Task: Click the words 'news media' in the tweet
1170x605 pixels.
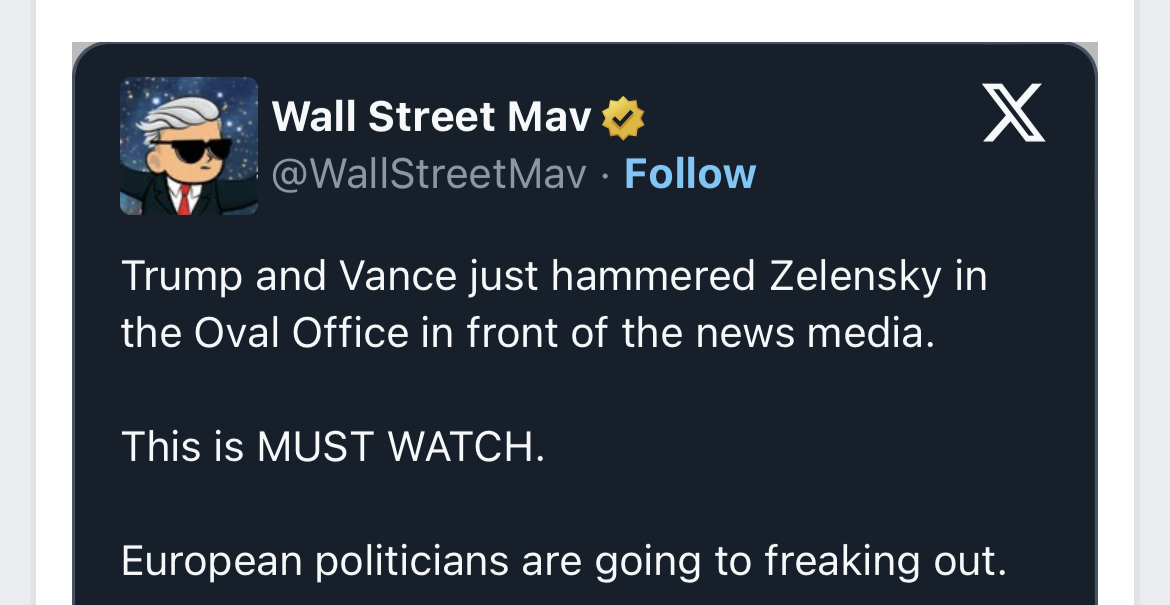Action: 814,333
